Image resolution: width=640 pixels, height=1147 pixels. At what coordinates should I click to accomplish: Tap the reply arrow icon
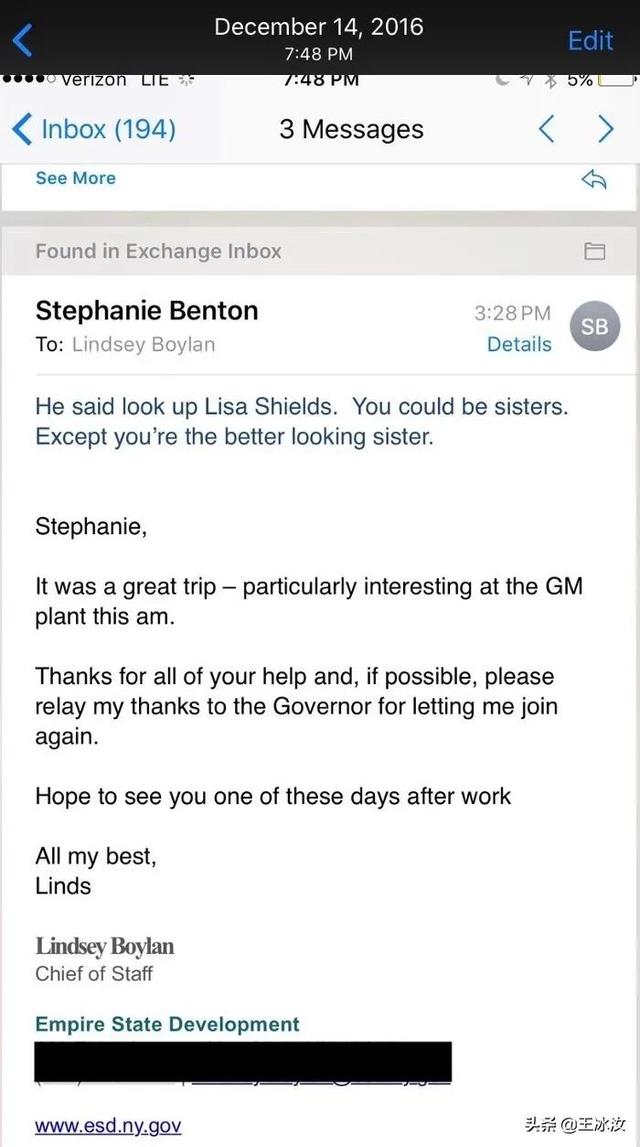[594, 179]
